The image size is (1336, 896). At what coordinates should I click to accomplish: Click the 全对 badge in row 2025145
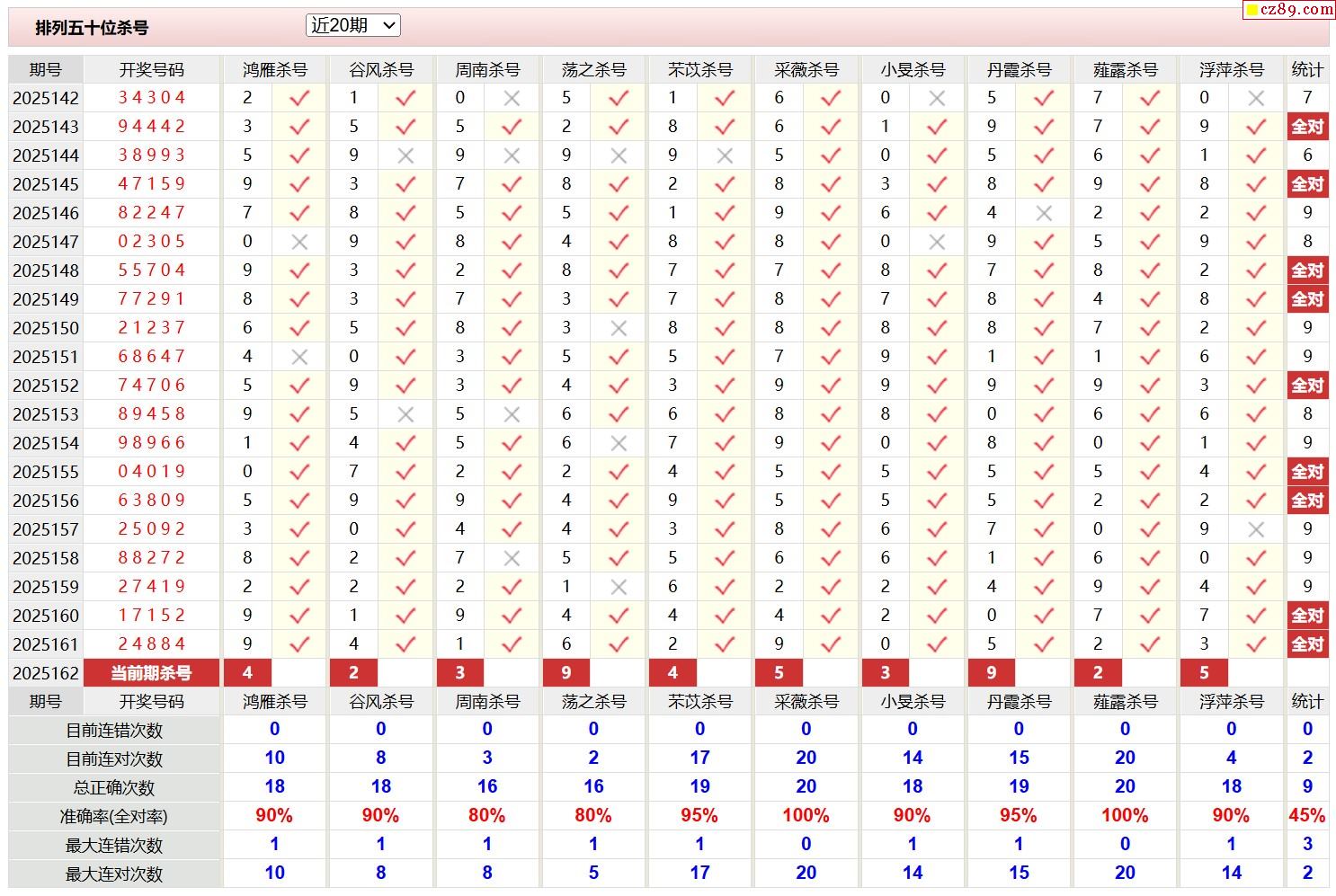(x=1307, y=184)
